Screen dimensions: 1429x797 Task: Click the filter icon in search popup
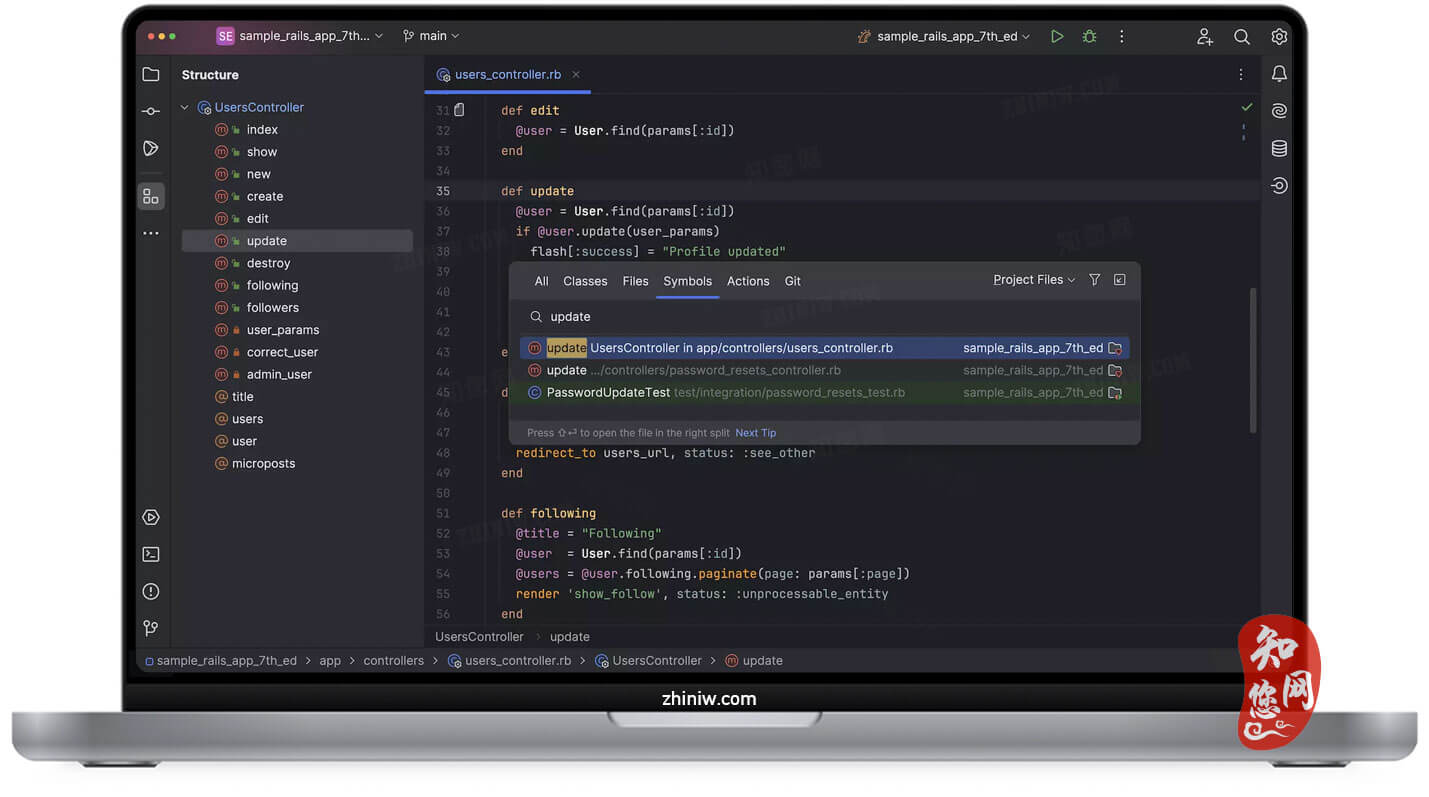1094,280
